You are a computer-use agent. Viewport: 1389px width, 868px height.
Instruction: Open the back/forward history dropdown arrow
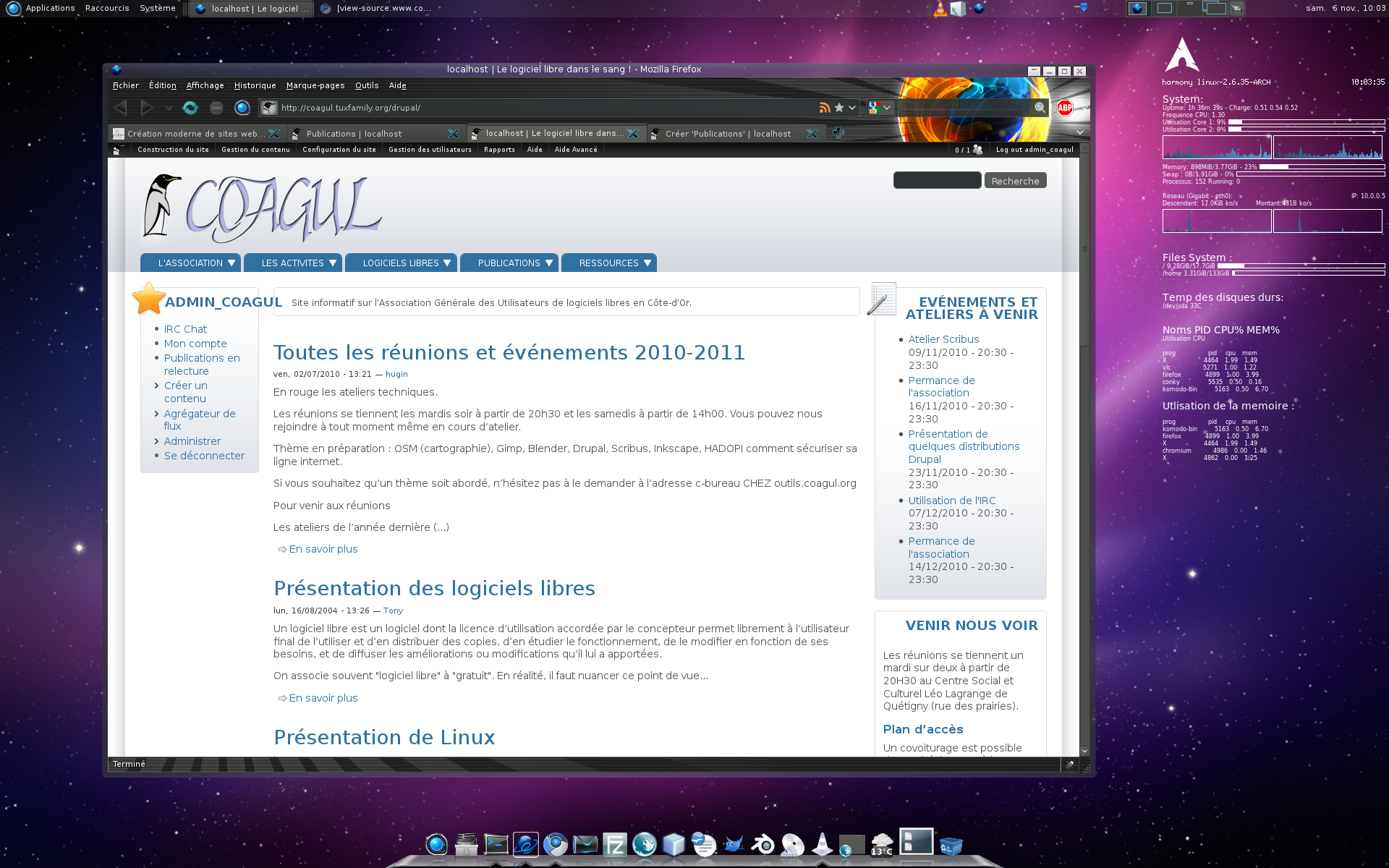[x=169, y=108]
